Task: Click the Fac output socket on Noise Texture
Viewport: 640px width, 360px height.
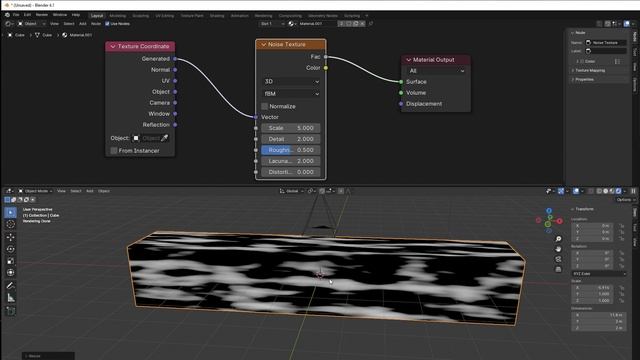Action: pos(326,57)
